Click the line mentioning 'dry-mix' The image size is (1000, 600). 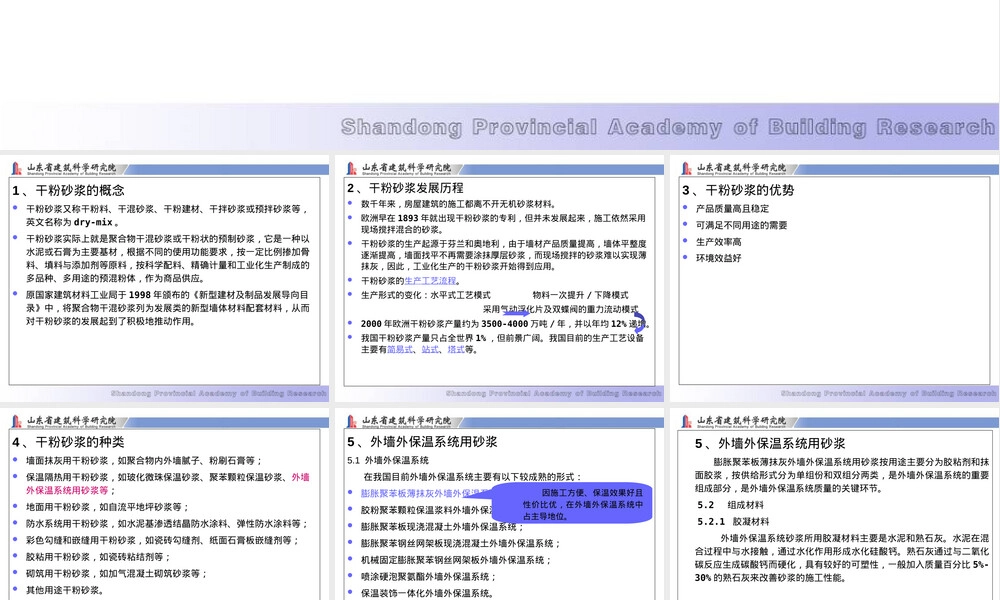coord(71,222)
